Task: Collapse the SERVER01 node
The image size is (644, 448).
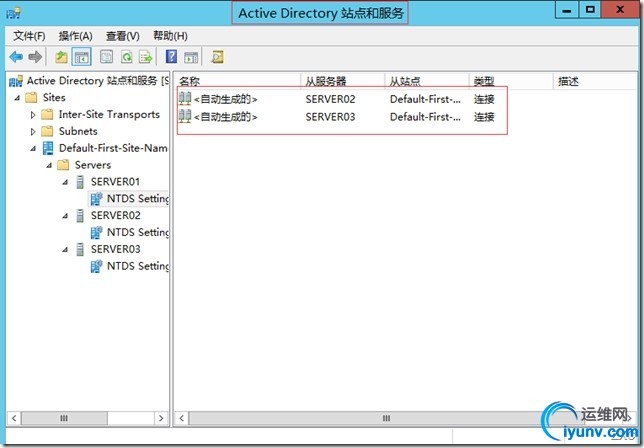Action: pos(65,182)
